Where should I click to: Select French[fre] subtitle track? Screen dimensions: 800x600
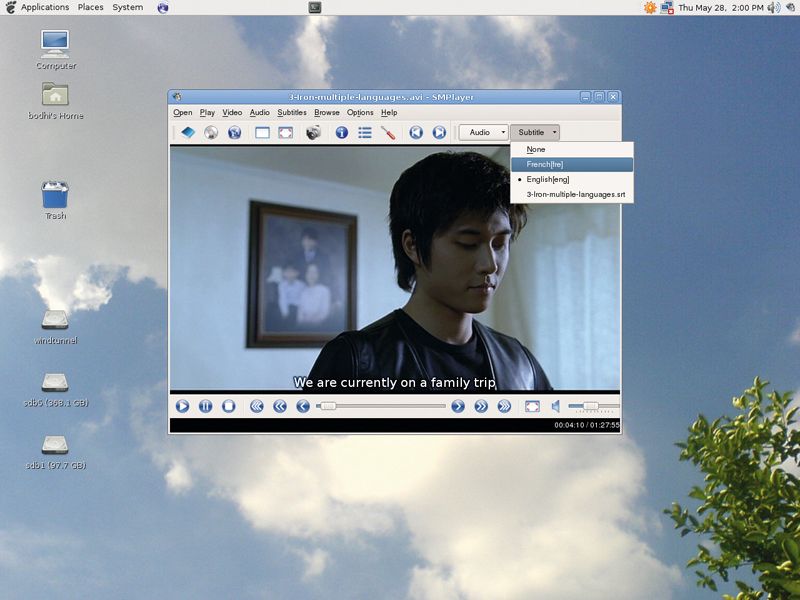coord(572,164)
